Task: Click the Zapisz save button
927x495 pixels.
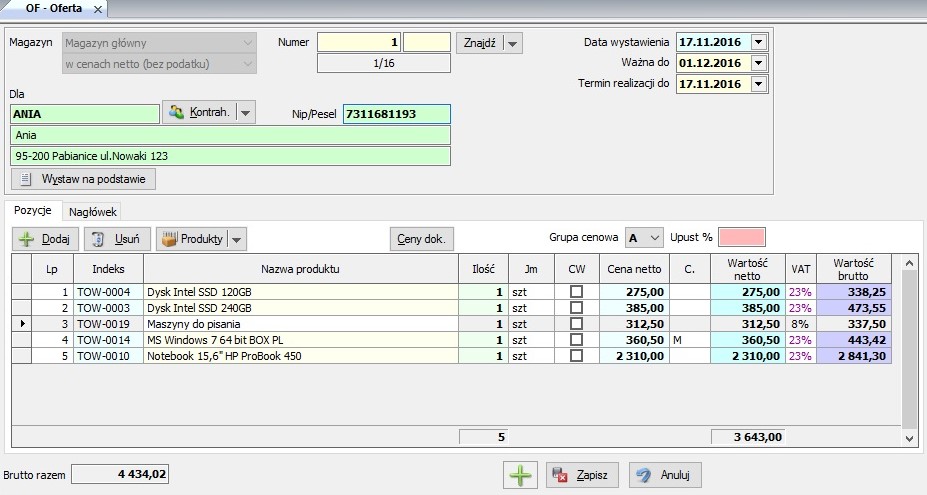Action: pos(583,474)
